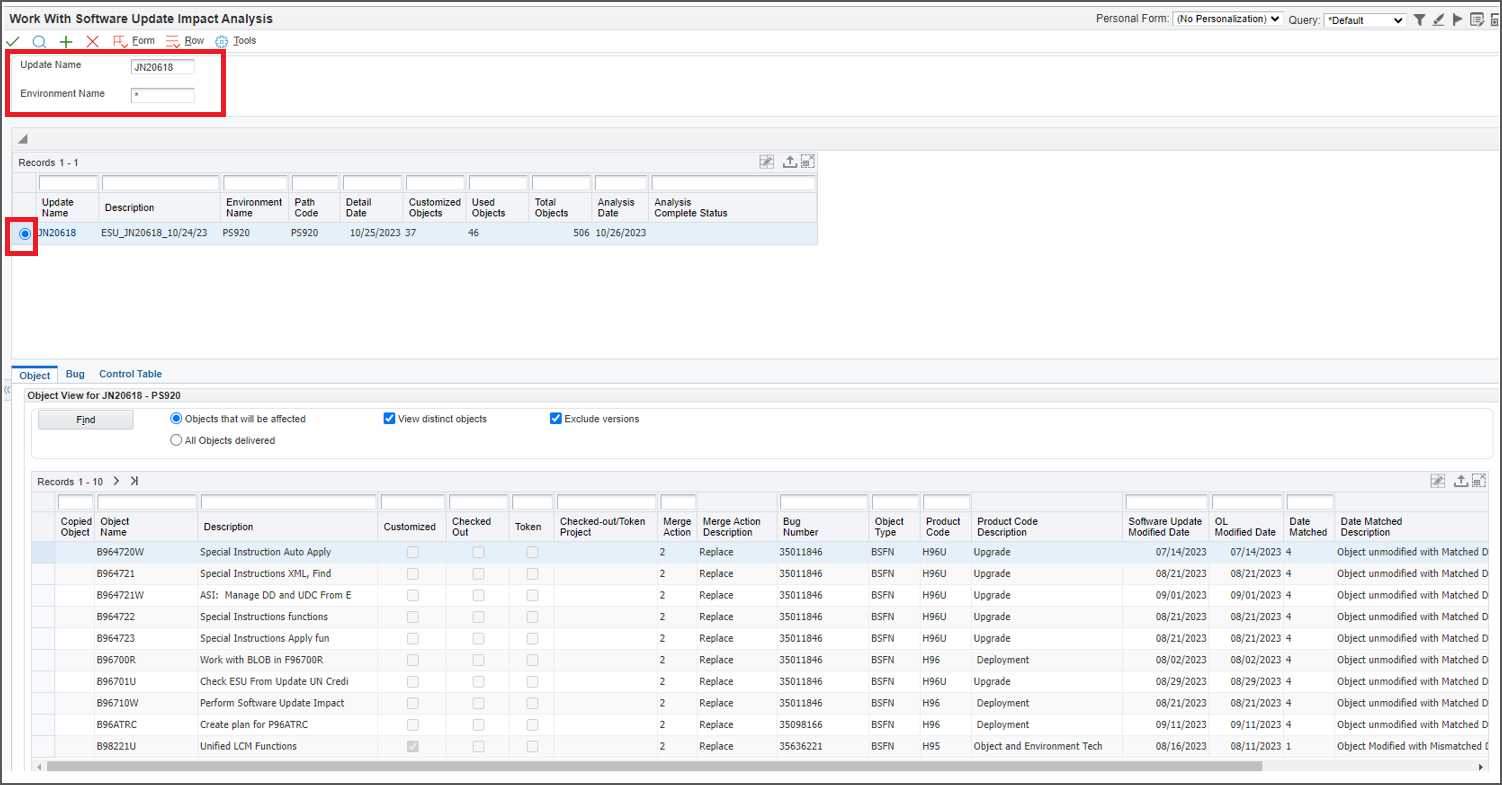The height and width of the screenshot is (785, 1502).
Task: Collapse the header area with triangle expander
Action: [22, 139]
